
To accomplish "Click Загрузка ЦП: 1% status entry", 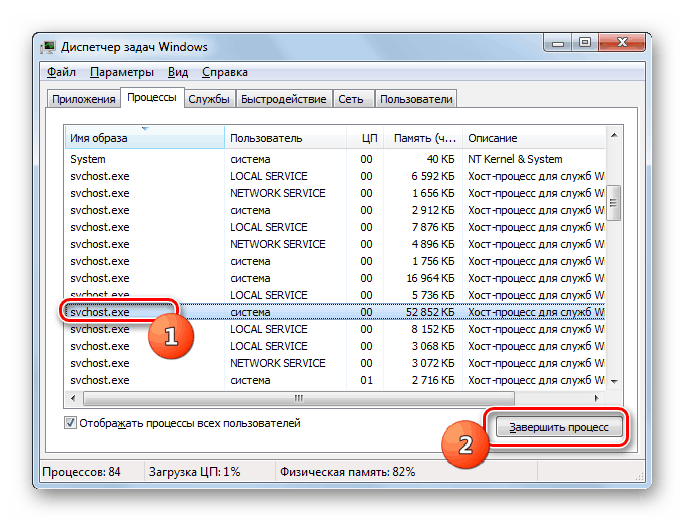I will (x=194, y=472).
